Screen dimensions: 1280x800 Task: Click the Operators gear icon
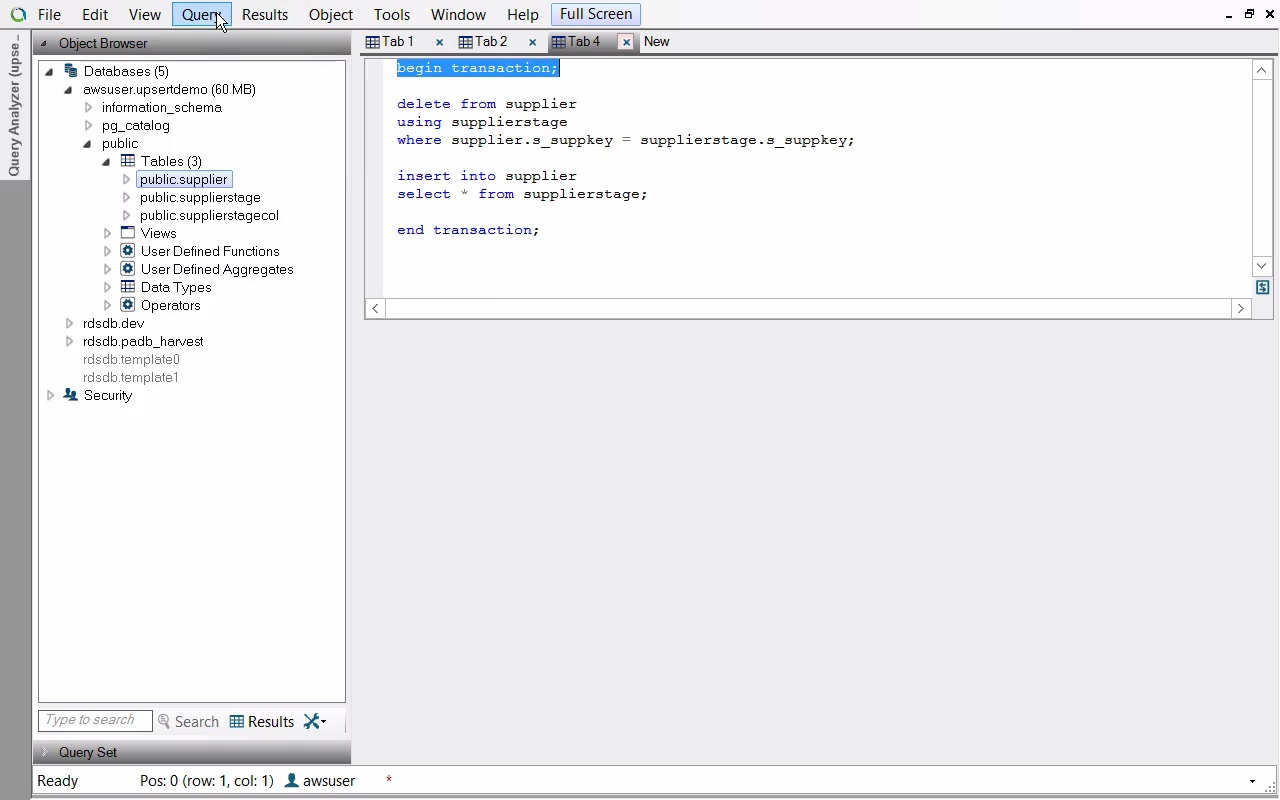128,305
